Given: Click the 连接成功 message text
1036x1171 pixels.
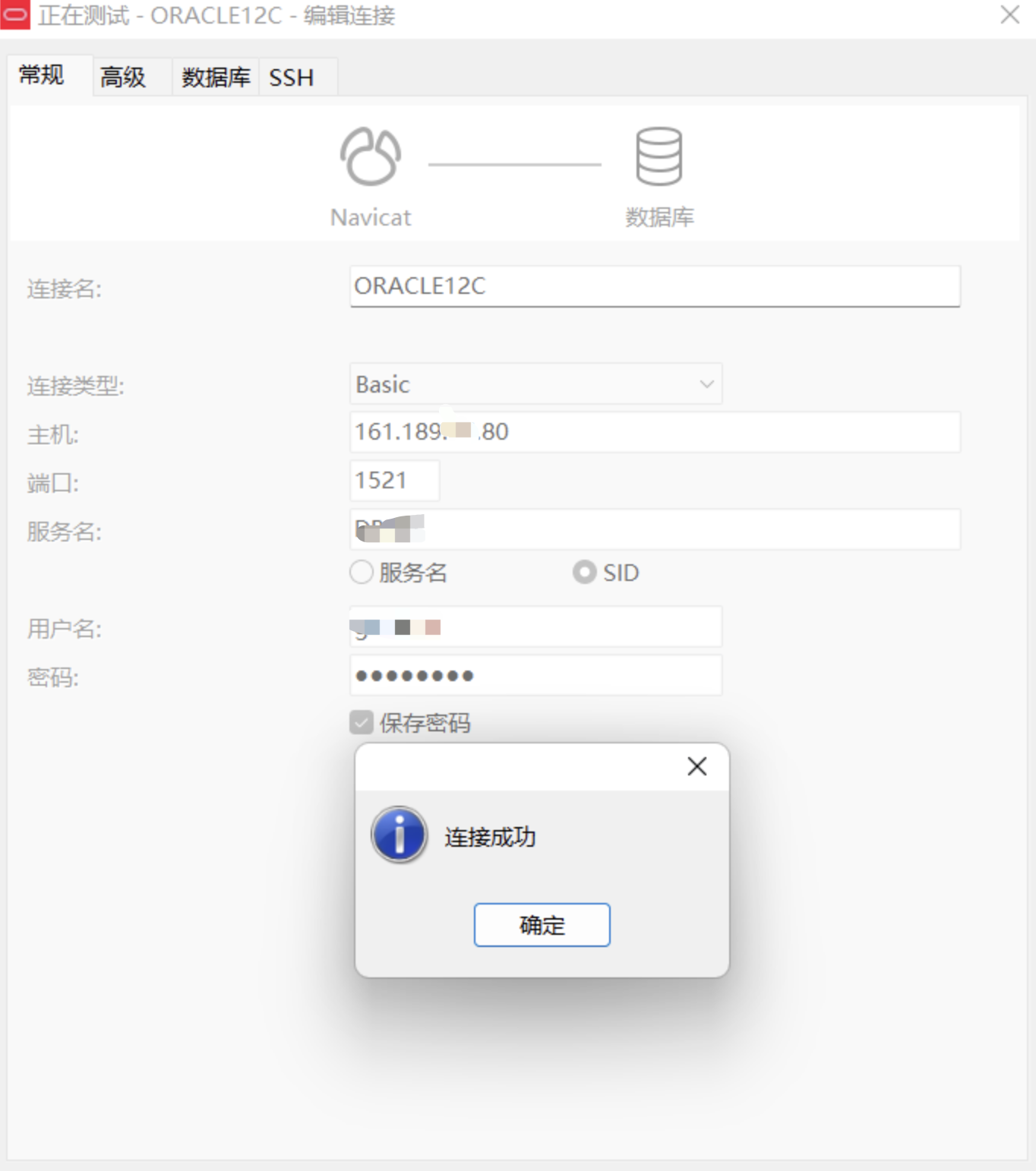Looking at the screenshot, I should tap(490, 837).
